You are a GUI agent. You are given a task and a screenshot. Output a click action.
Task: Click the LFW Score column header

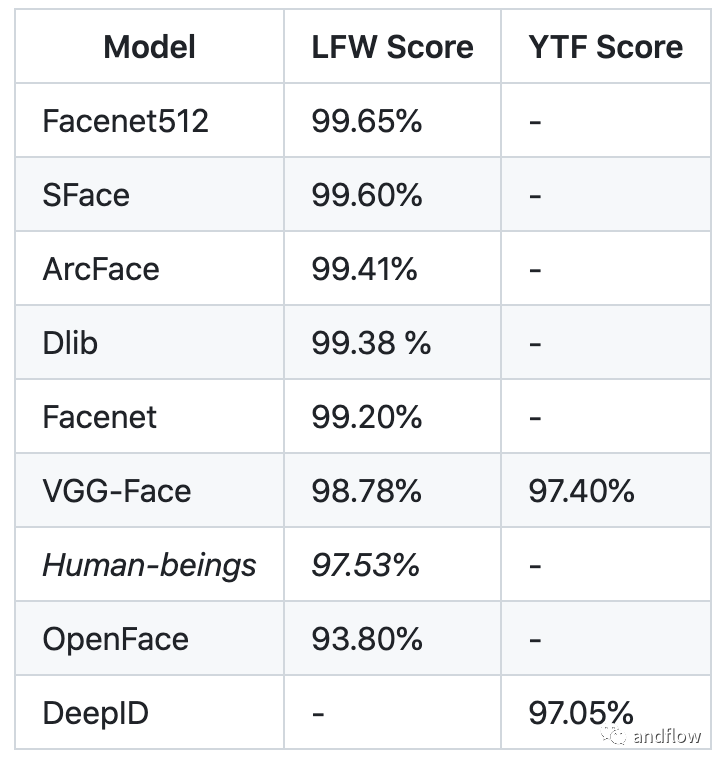point(392,47)
